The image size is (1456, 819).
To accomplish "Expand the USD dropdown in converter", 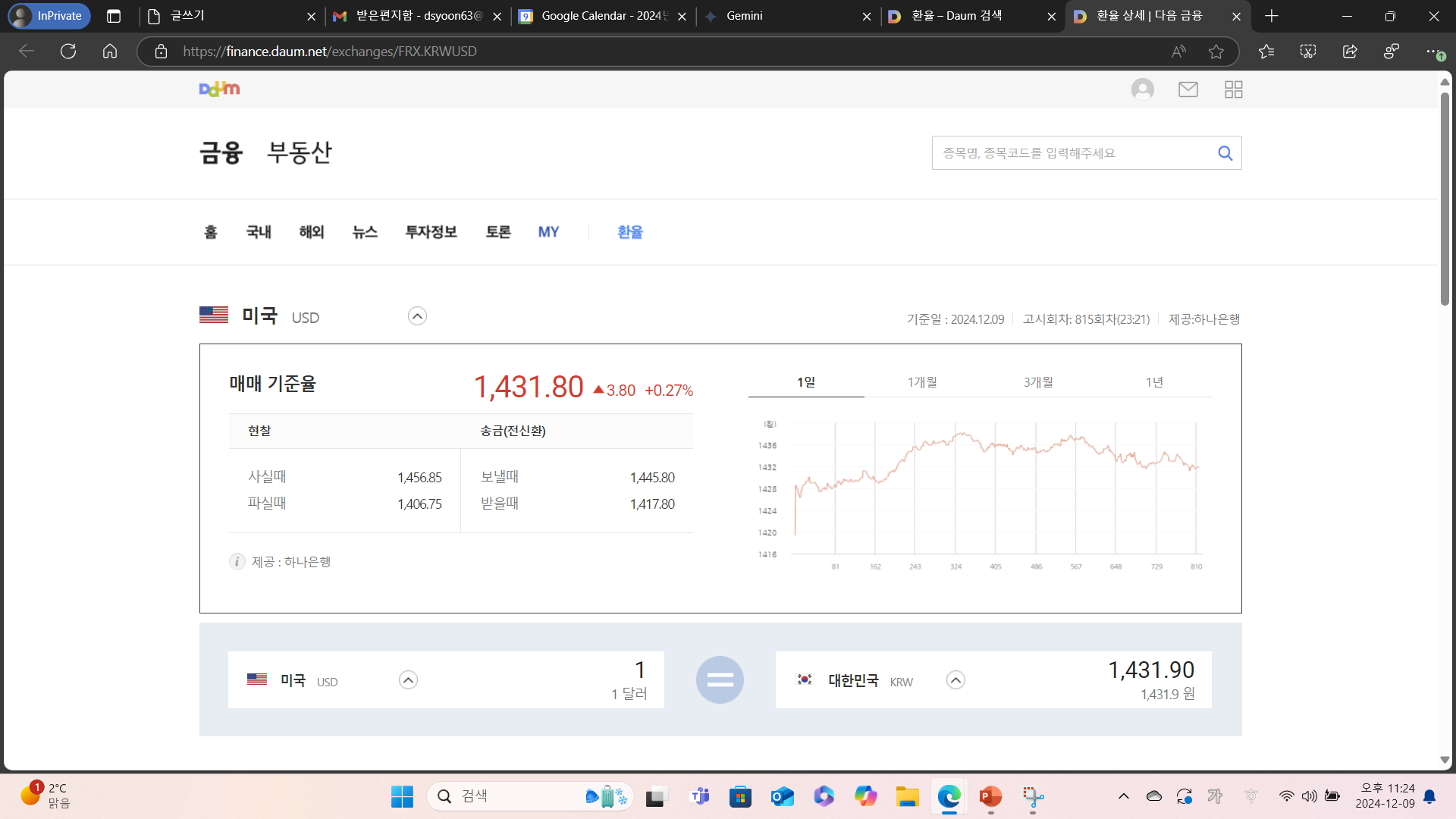I will [408, 680].
